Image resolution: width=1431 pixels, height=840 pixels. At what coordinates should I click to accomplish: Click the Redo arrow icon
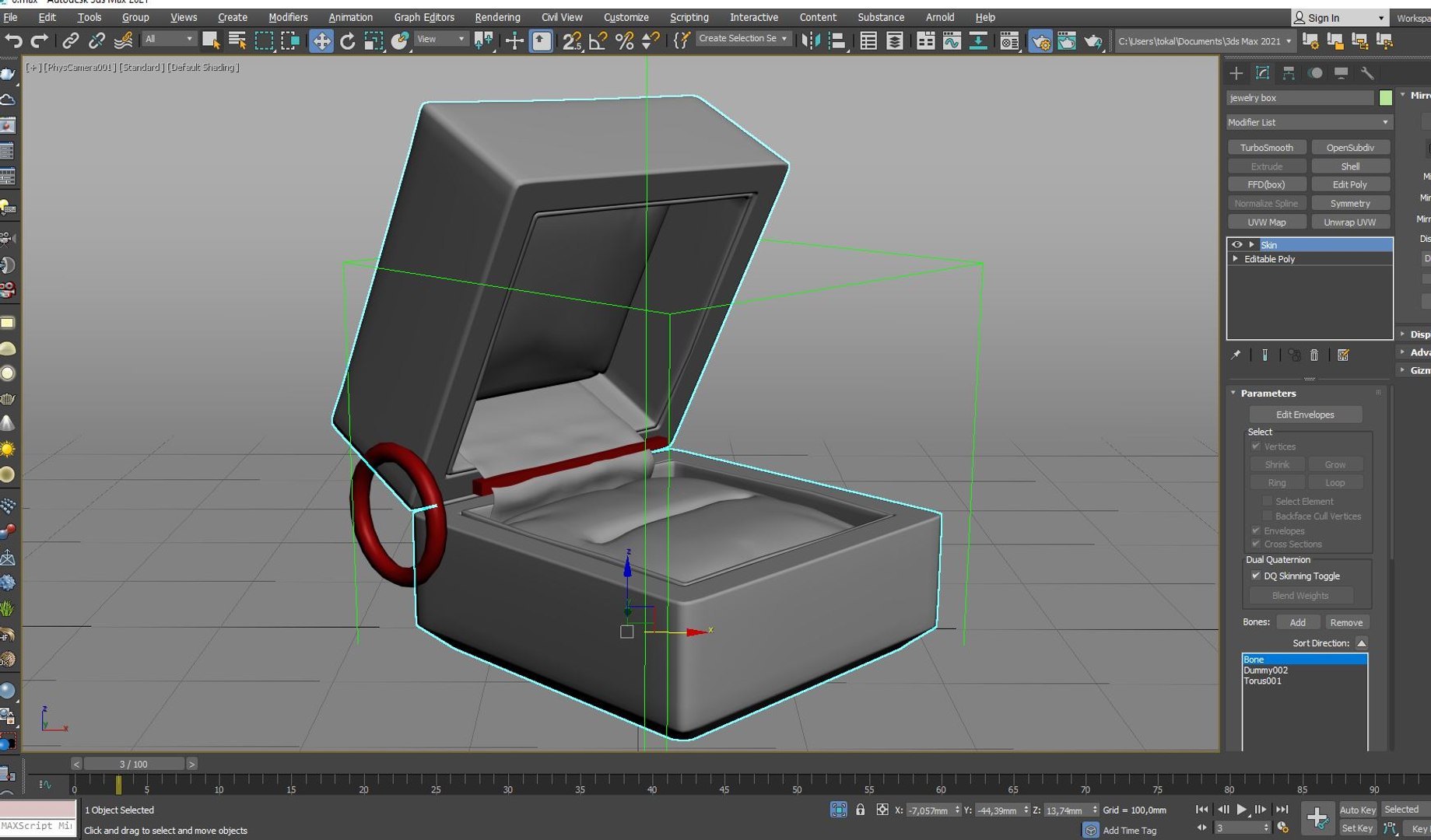[x=39, y=40]
